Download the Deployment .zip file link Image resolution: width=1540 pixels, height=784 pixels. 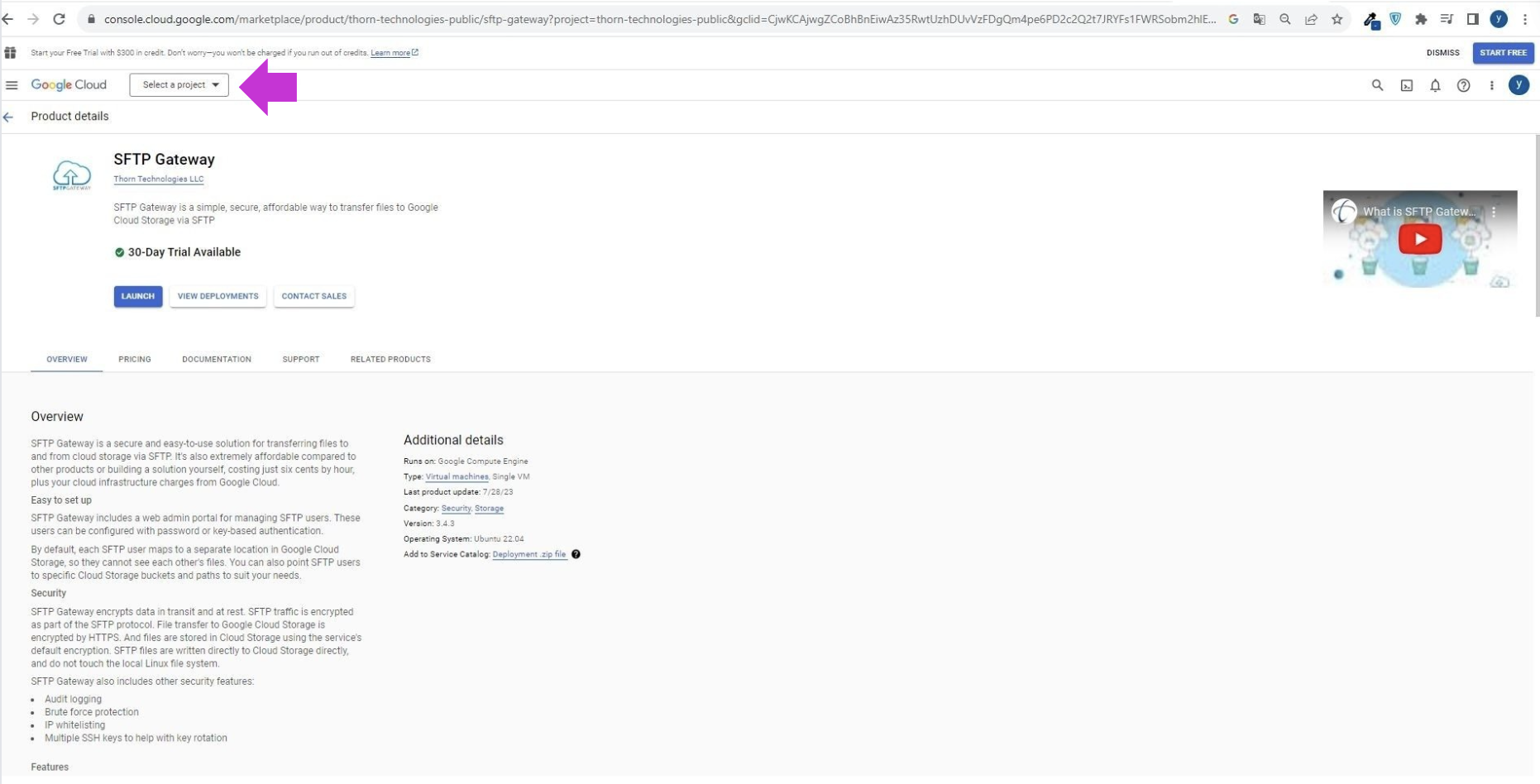[x=529, y=554]
